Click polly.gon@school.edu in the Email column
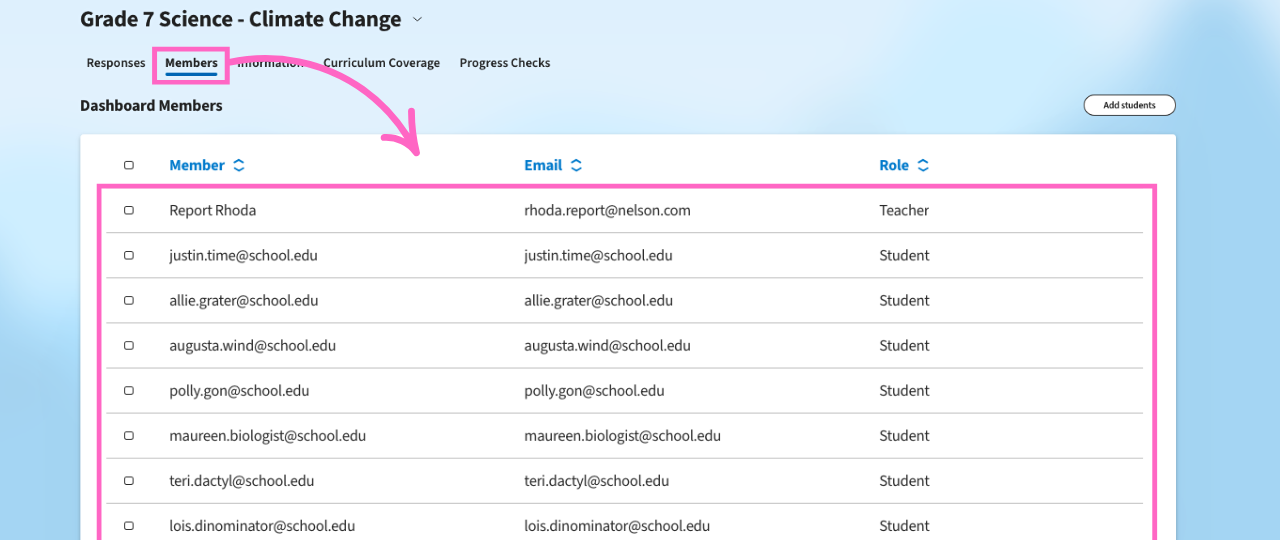 click(x=594, y=390)
